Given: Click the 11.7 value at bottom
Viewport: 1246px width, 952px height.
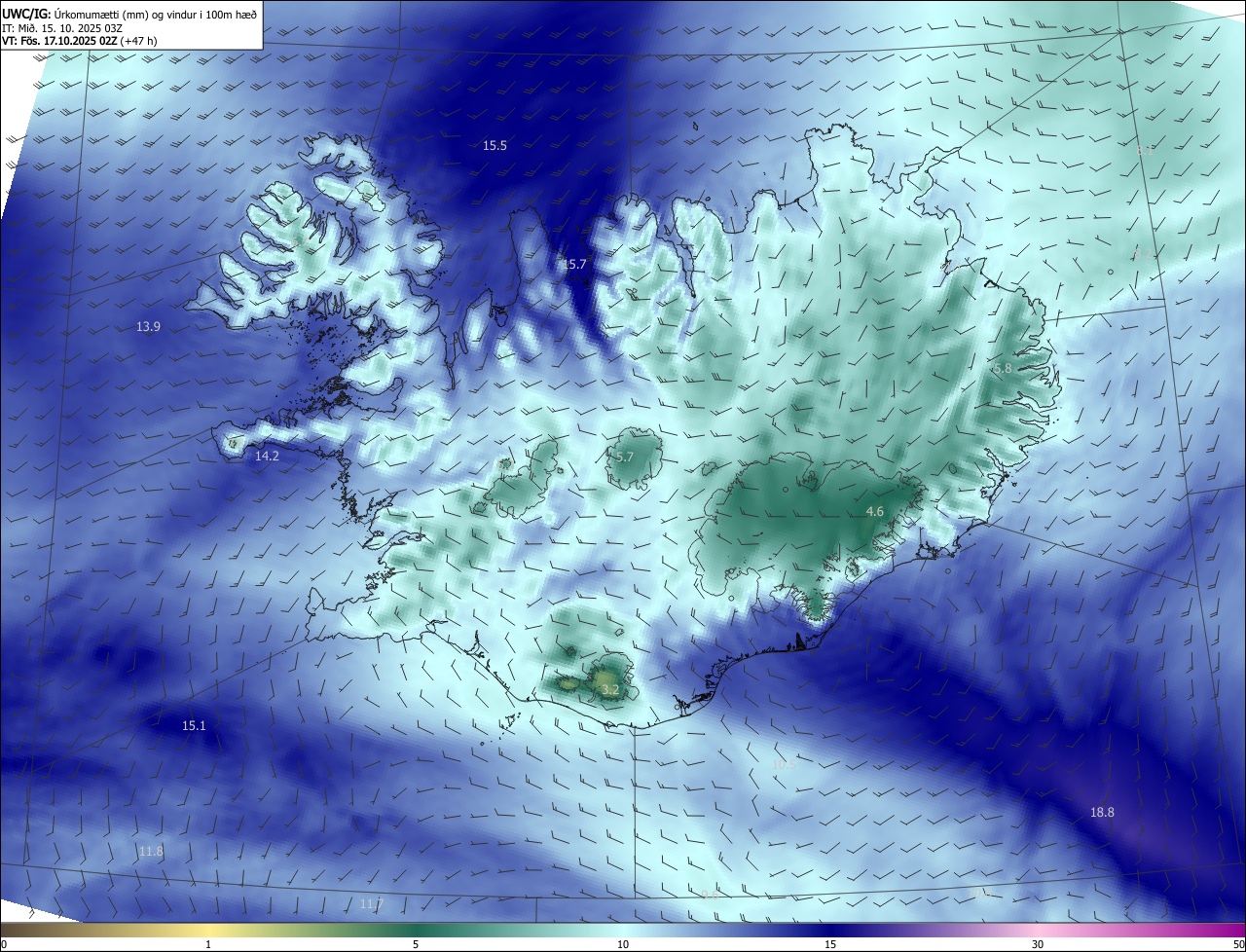Looking at the screenshot, I should coord(371,903).
